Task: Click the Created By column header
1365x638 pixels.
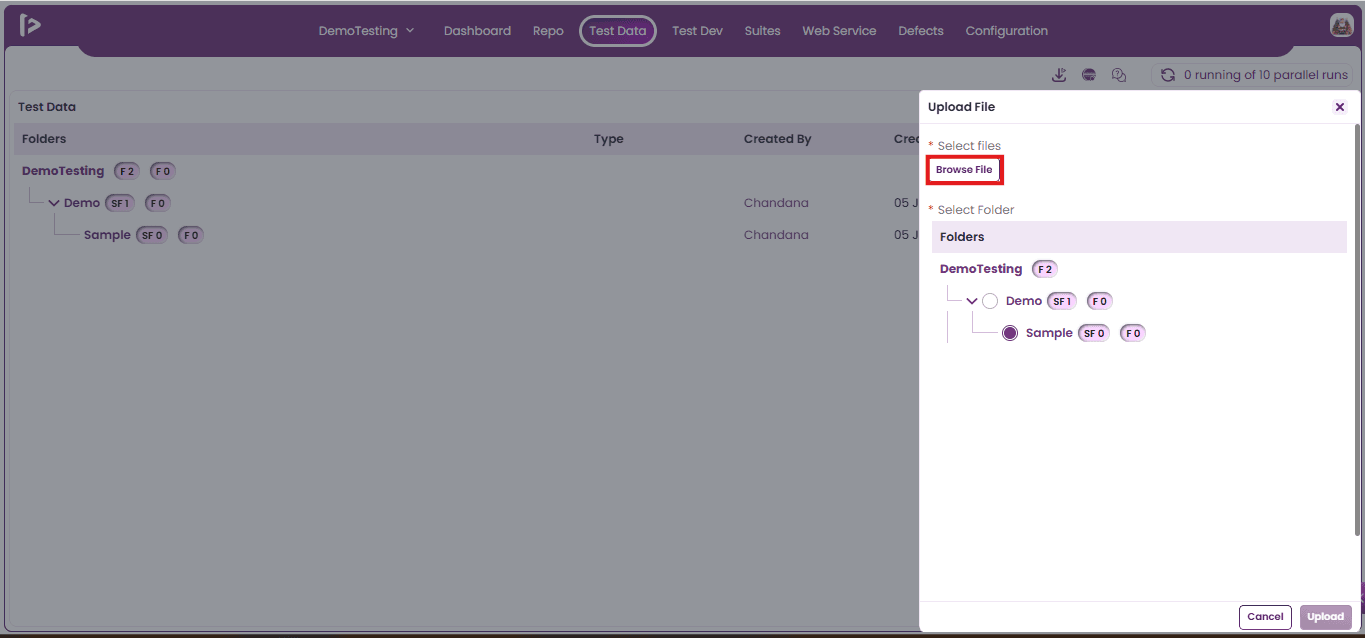Action: [x=777, y=139]
